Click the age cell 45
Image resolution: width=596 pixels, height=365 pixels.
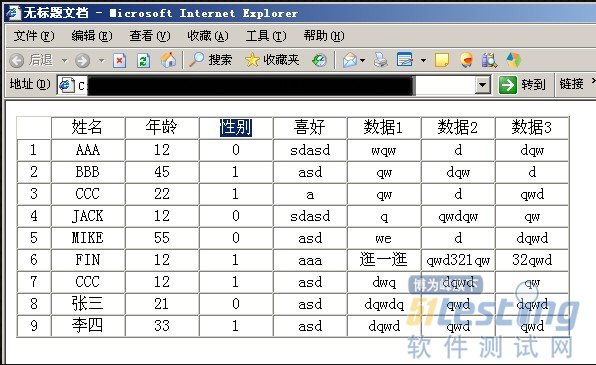(x=162, y=172)
